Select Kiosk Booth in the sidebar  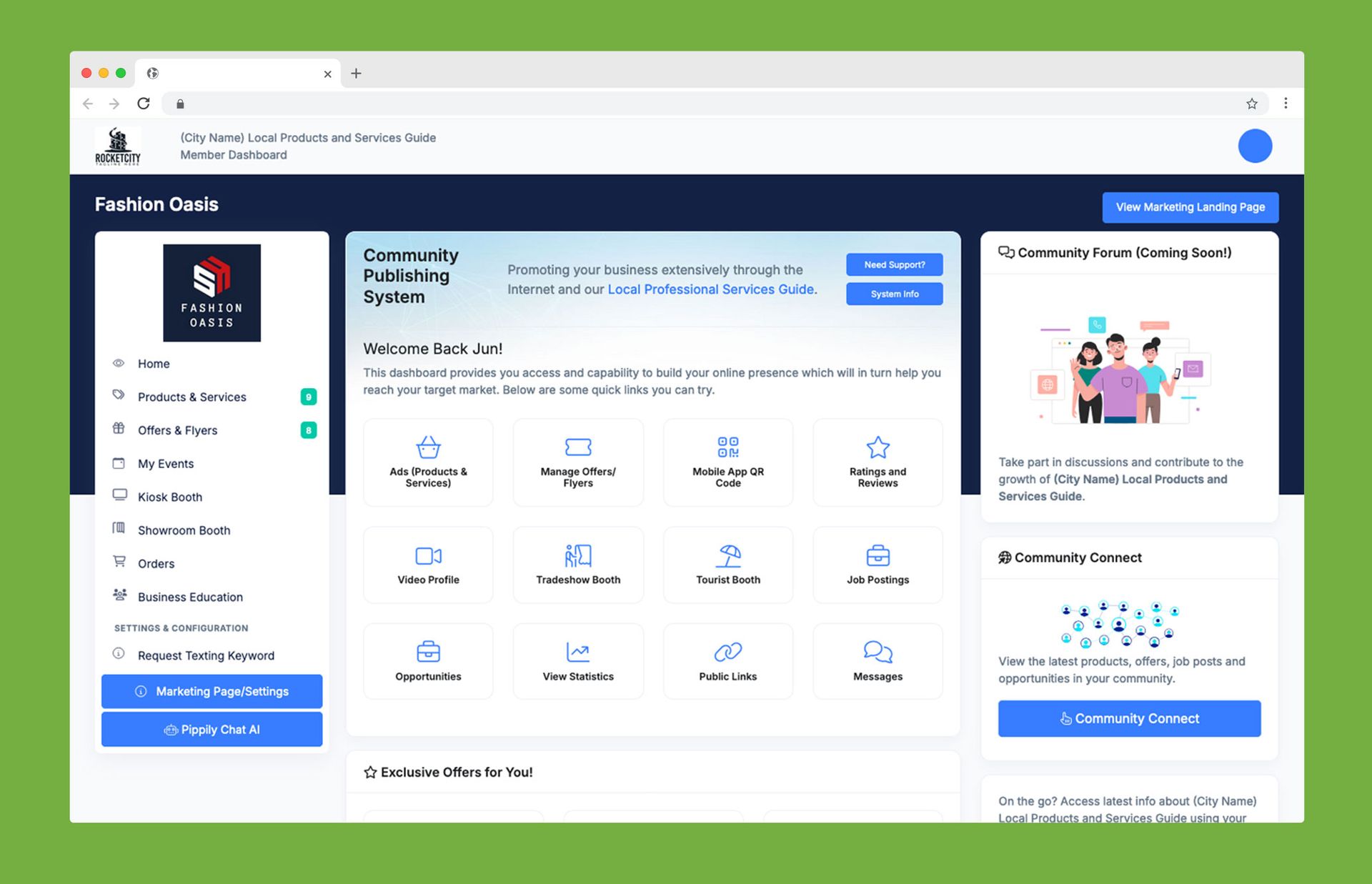coord(170,497)
